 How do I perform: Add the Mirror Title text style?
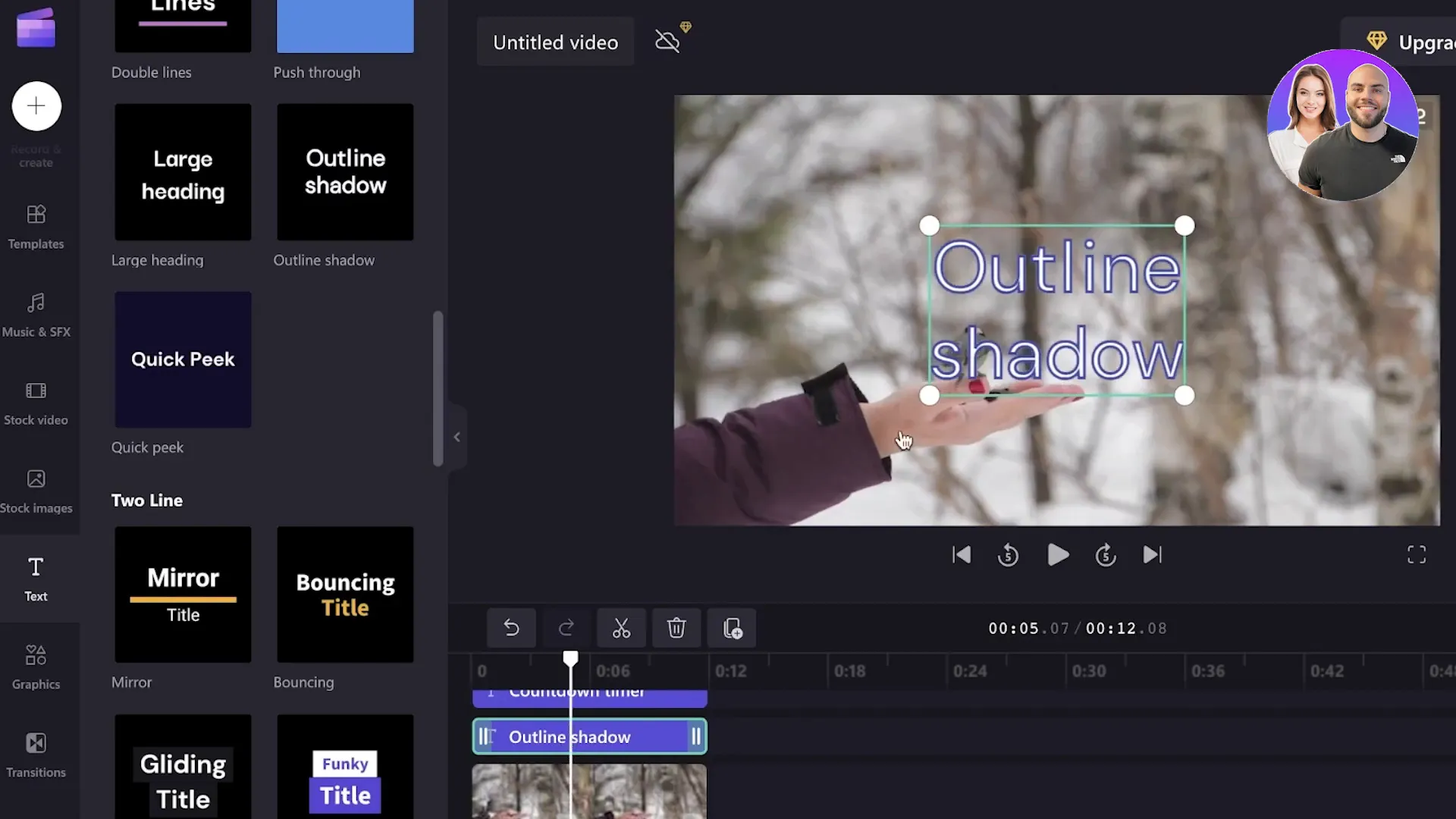click(x=183, y=595)
